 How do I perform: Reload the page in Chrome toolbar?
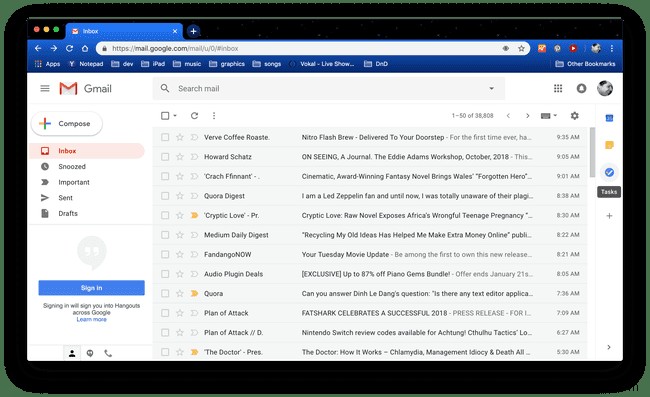click(x=69, y=48)
